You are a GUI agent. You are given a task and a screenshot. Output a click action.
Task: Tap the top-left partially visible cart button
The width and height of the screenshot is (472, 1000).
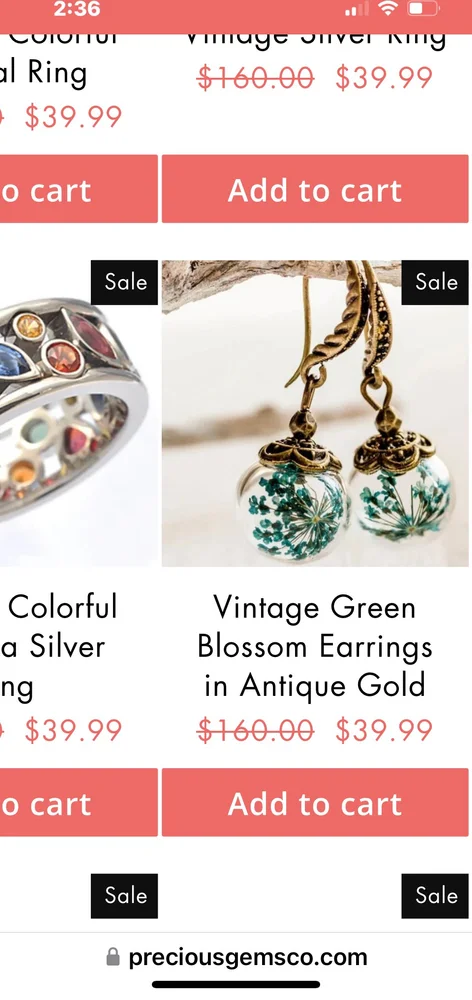coord(78,189)
